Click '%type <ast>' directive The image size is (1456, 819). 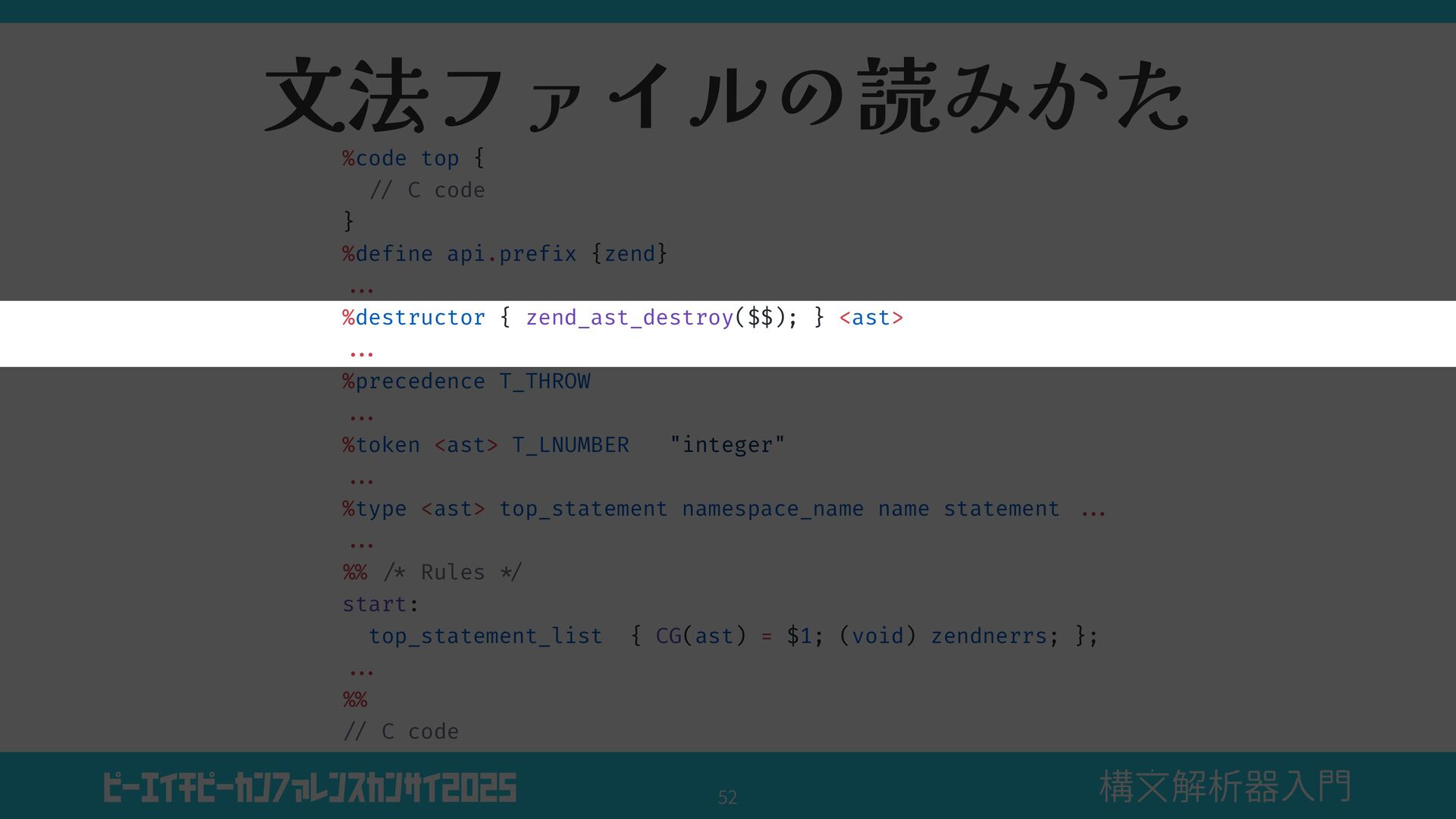coord(413,508)
